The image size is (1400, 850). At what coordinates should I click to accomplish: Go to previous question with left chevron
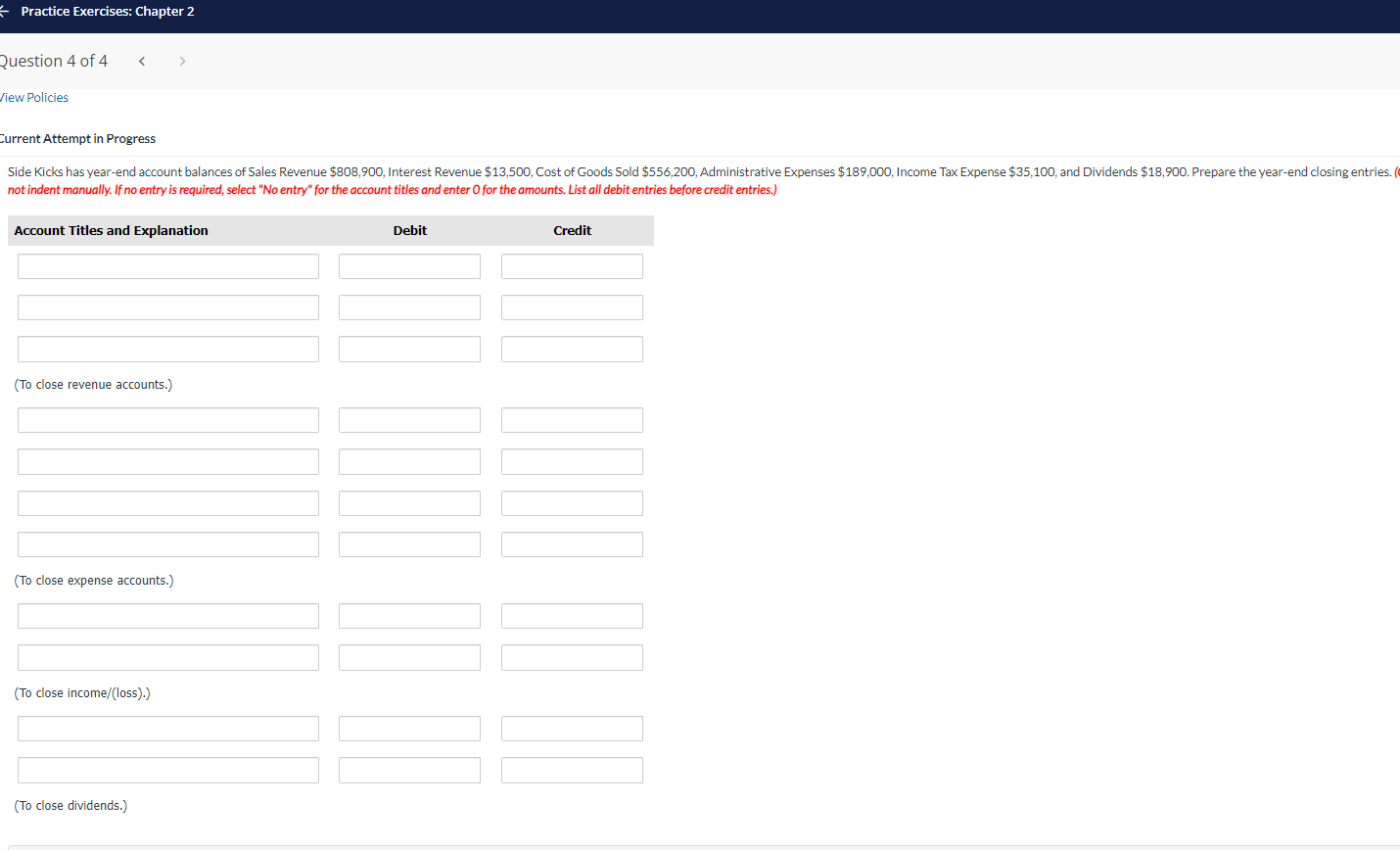click(142, 61)
